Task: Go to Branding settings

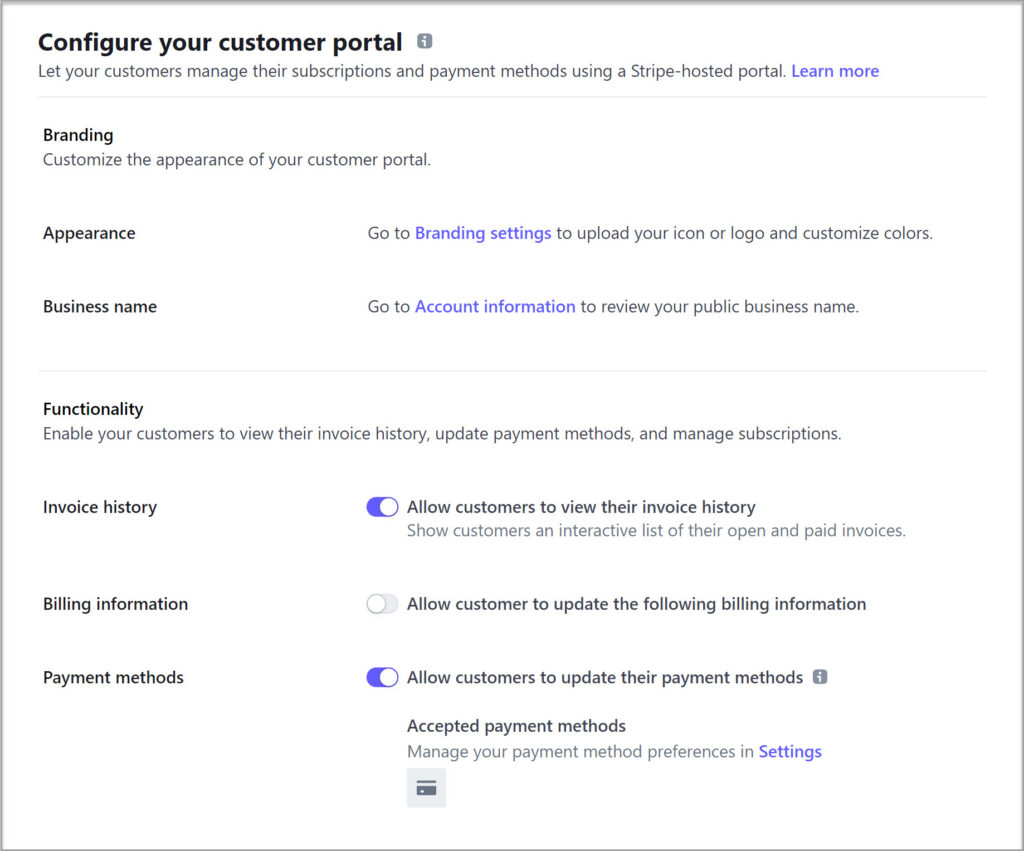Action: click(x=483, y=233)
